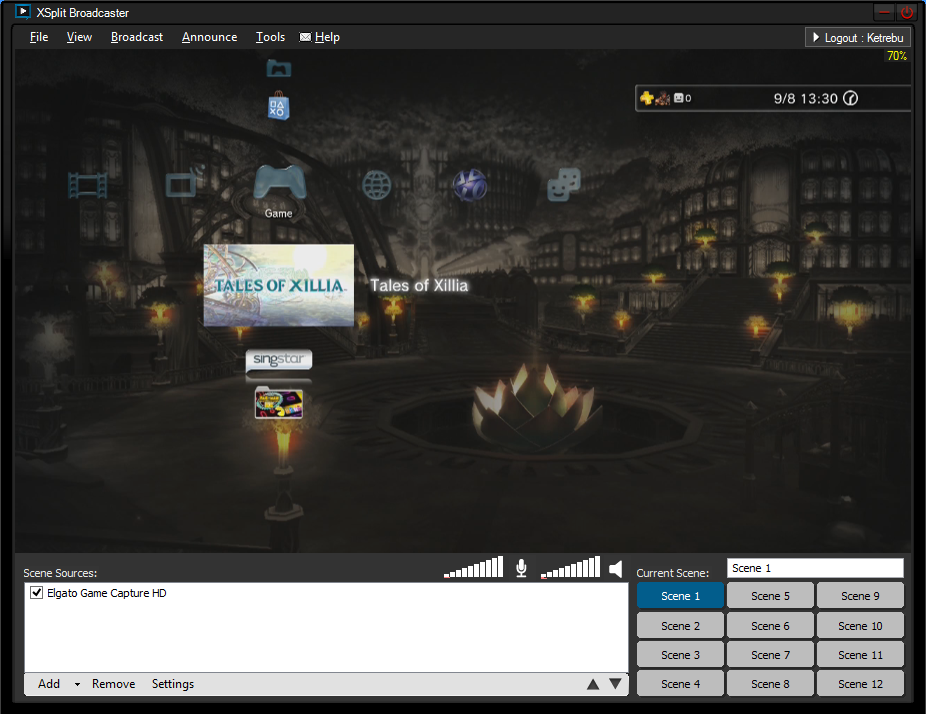The width and height of the screenshot is (926, 714).
Task: Open the Help menu
Action: (x=327, y=37)
